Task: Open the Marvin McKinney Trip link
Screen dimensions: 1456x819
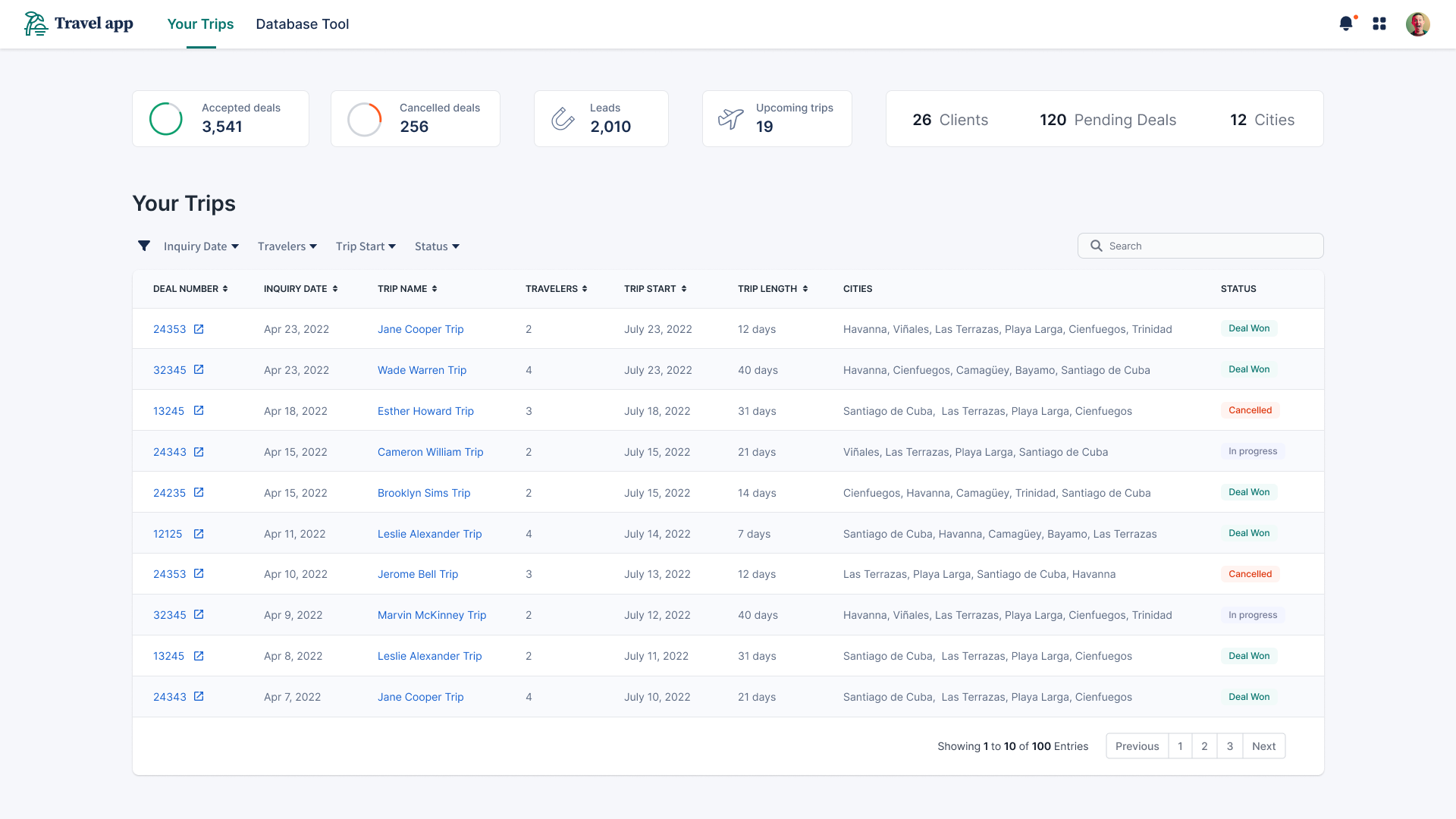Action: (431, 615)
